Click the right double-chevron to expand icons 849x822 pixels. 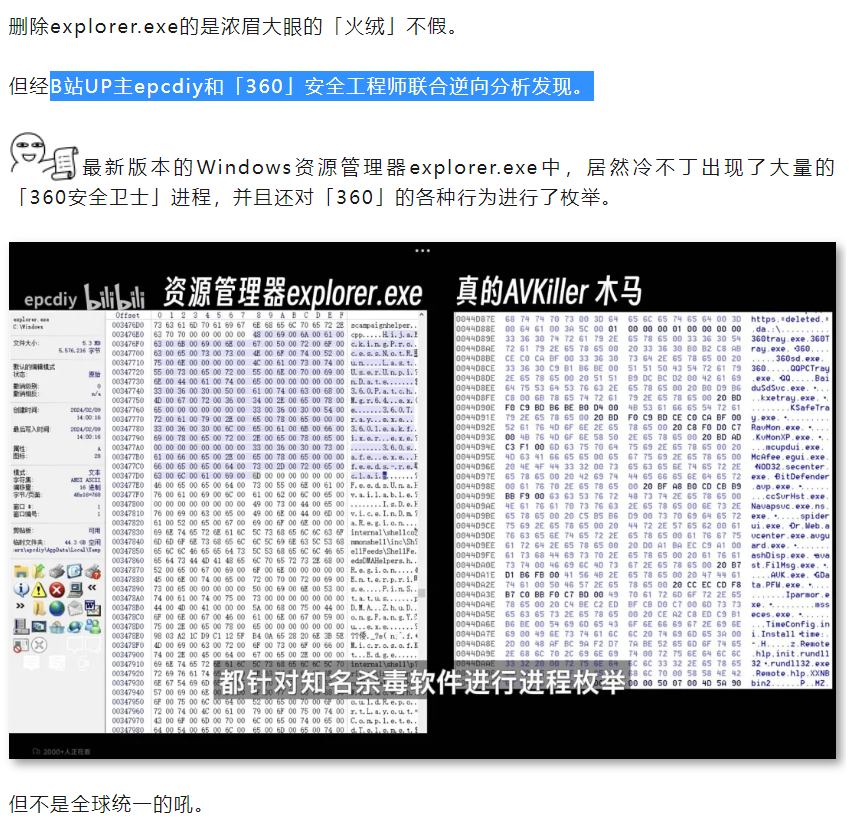click(20, 605)
